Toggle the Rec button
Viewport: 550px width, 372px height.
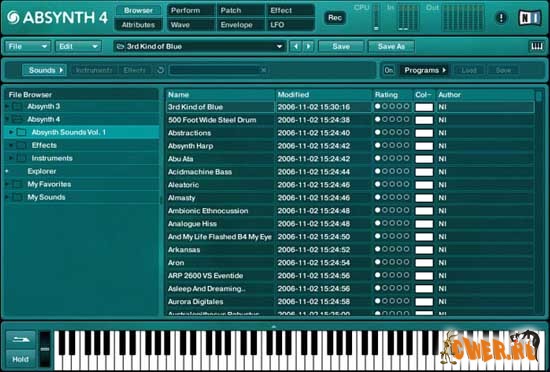pyautogui.click(x=335, y=18)
